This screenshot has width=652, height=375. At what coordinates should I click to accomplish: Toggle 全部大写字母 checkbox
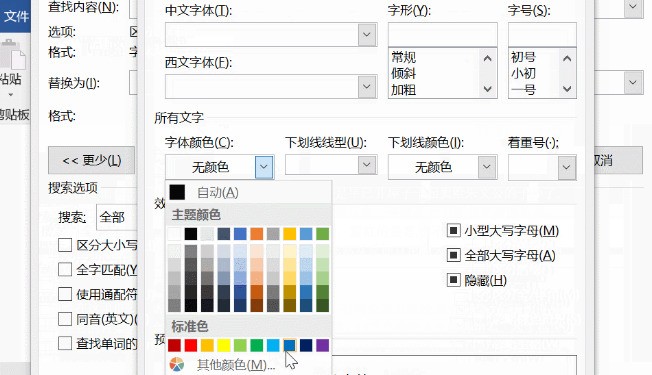[453, 255]
